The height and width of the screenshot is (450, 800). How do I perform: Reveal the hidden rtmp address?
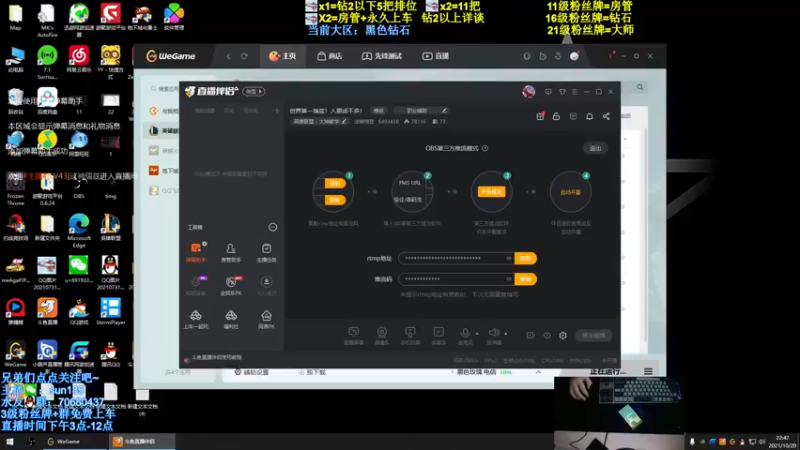(509, 258)
